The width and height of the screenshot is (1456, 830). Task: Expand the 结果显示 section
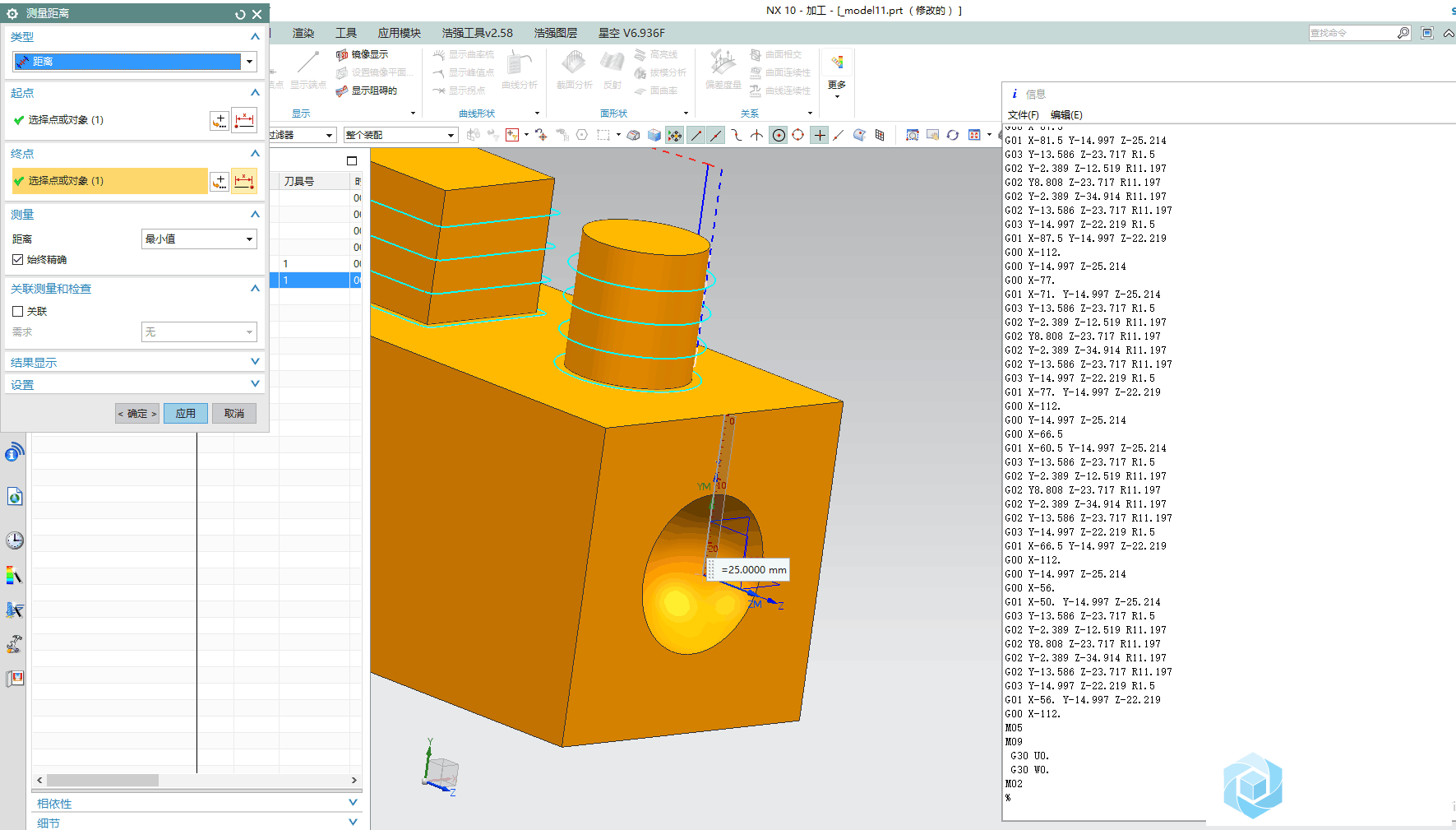coord(255,362)
